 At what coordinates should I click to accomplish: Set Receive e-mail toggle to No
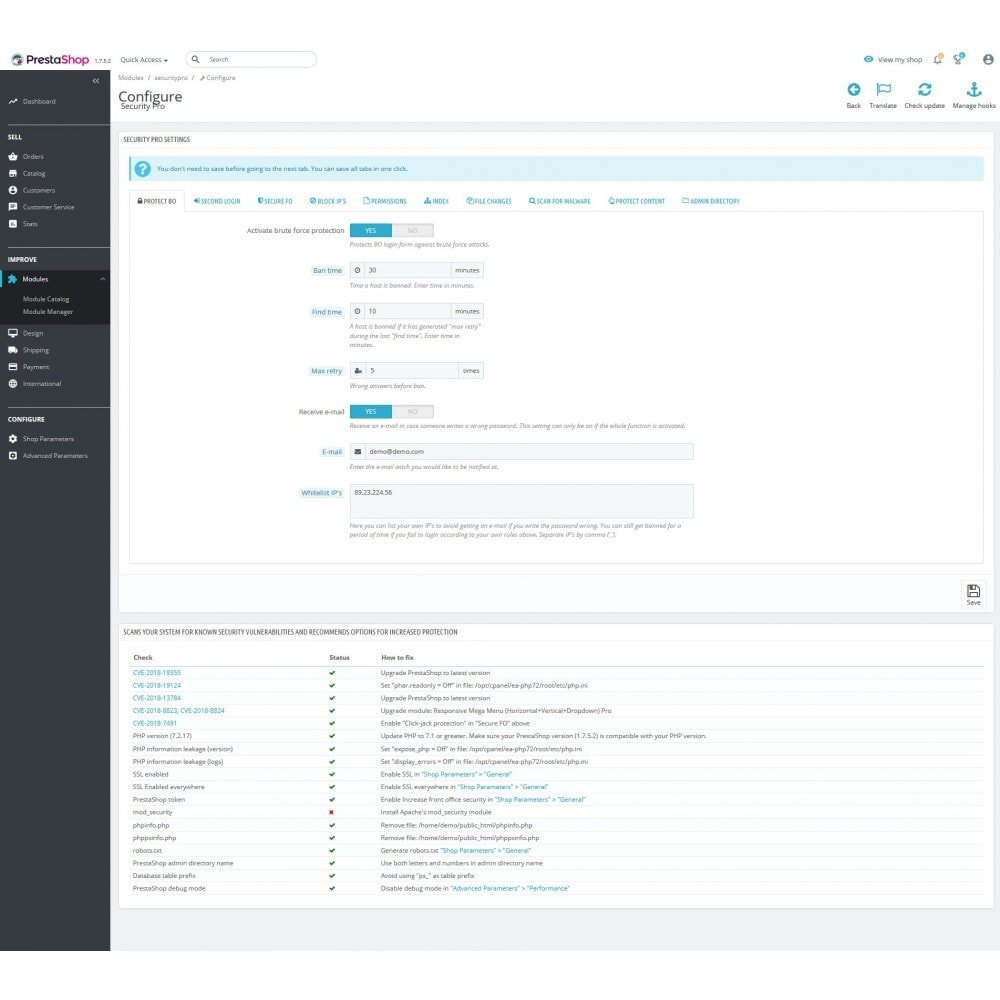click(413, 411)
